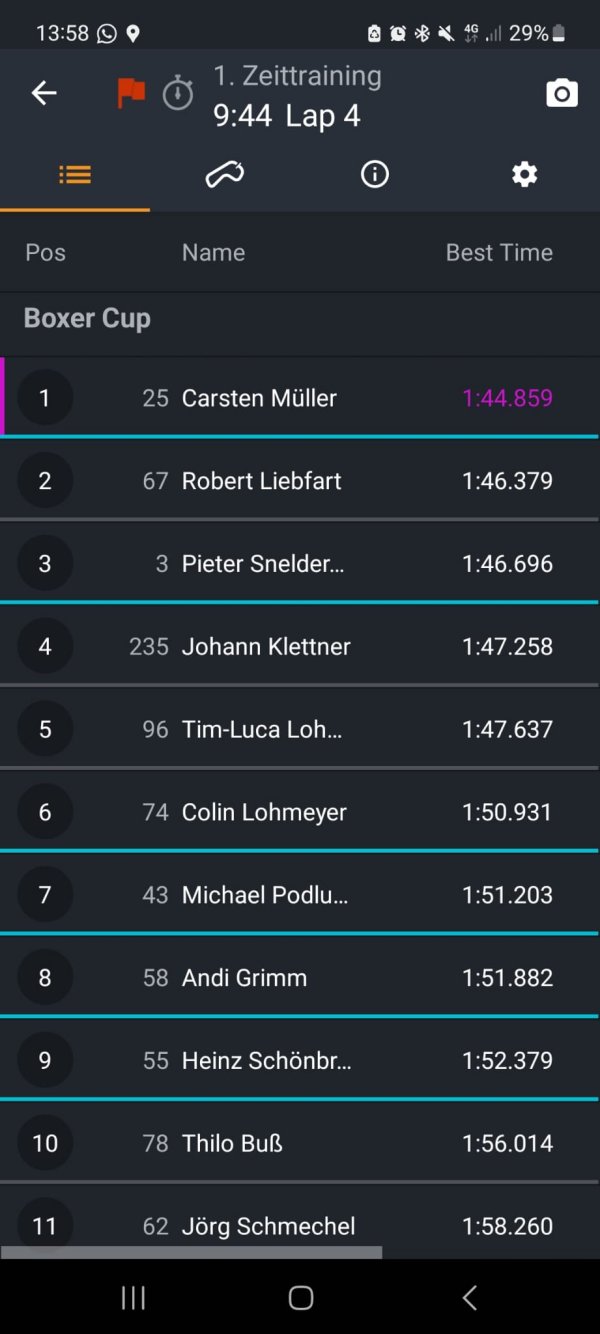Tap the Pos column header
This screenshot has height=1334, width=600.
coord(45,252)
